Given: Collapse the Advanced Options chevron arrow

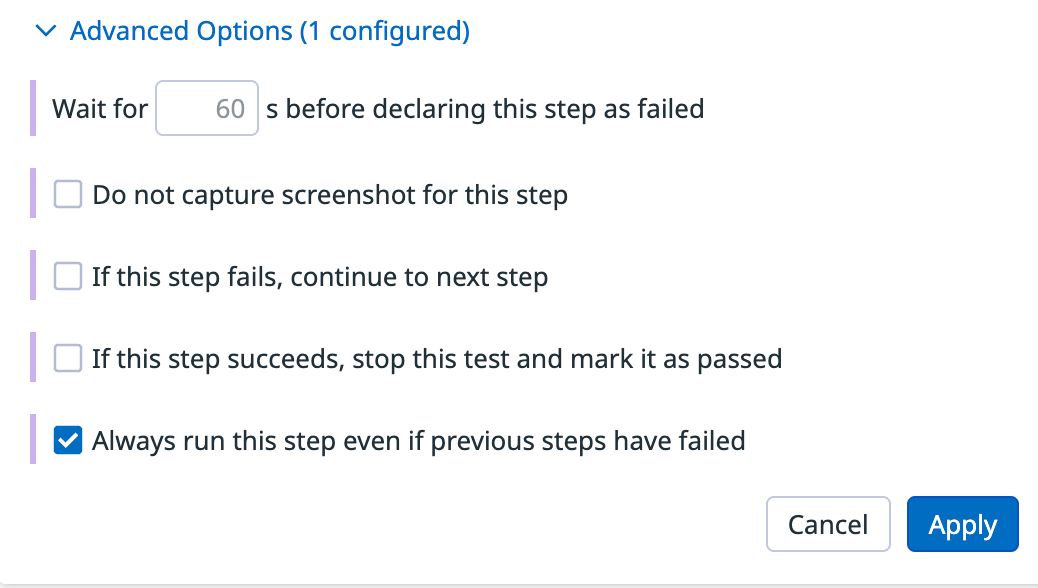Looking at the screenshot, I should pos(46,32).
